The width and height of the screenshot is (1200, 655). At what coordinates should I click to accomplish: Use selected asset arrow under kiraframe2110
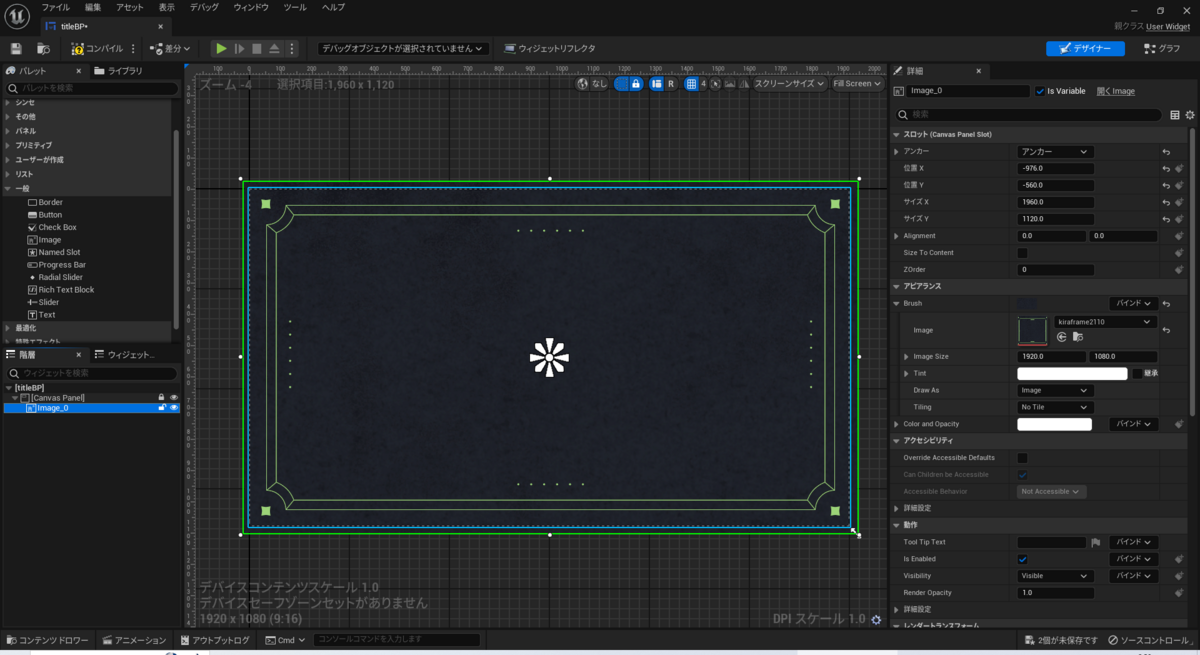coord(1062,337)
